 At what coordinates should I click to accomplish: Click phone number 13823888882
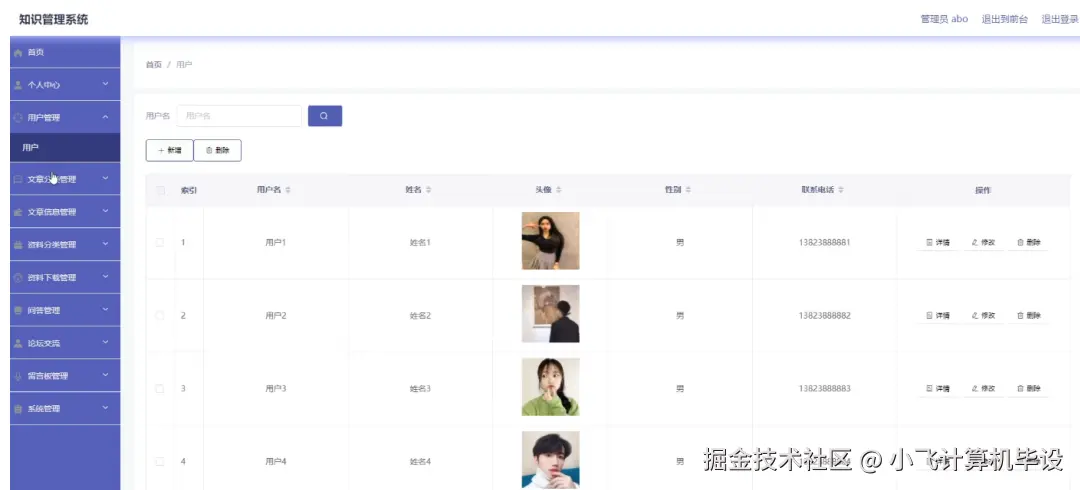click(824, 316)
